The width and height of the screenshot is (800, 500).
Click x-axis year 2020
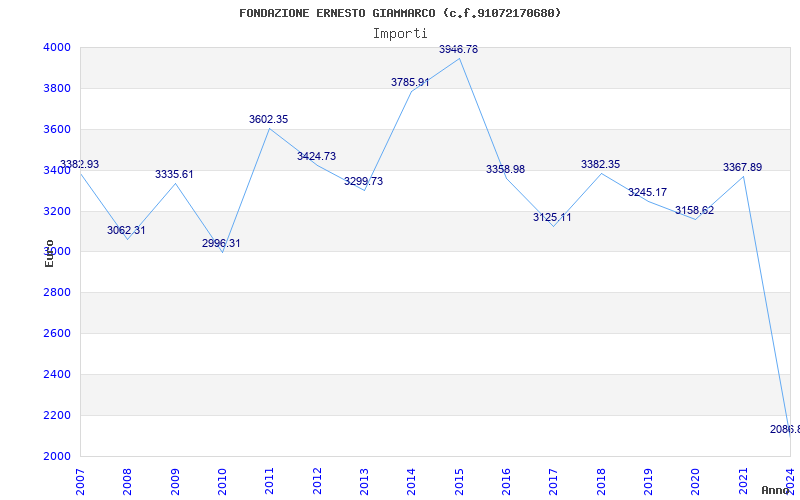[695, 482]
